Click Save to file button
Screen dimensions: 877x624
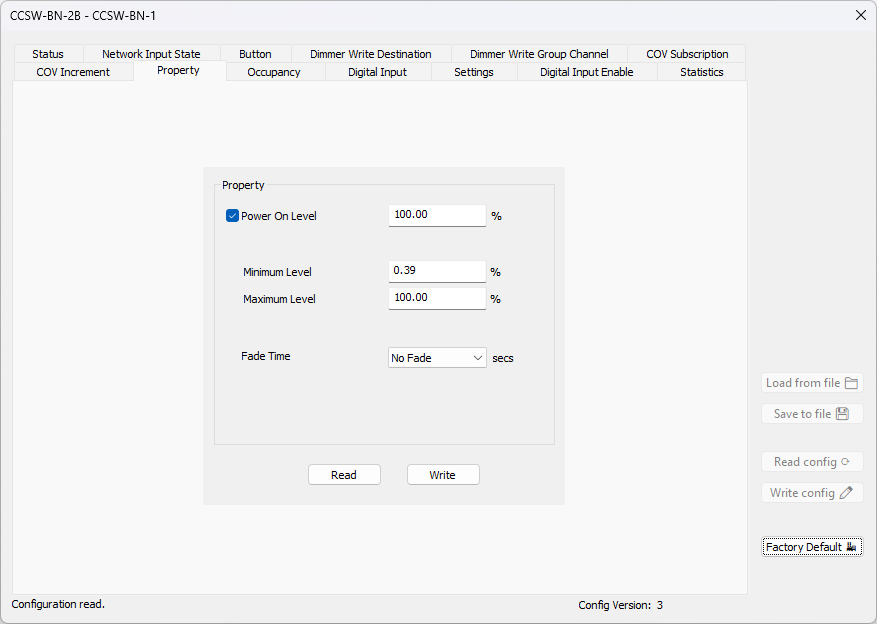[x=812, y=414]
